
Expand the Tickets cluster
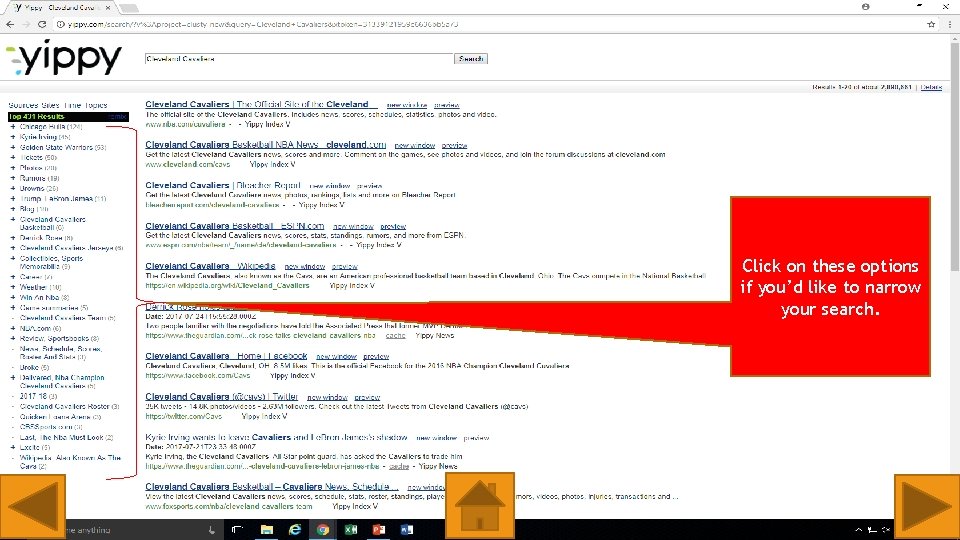click(13, 157)
